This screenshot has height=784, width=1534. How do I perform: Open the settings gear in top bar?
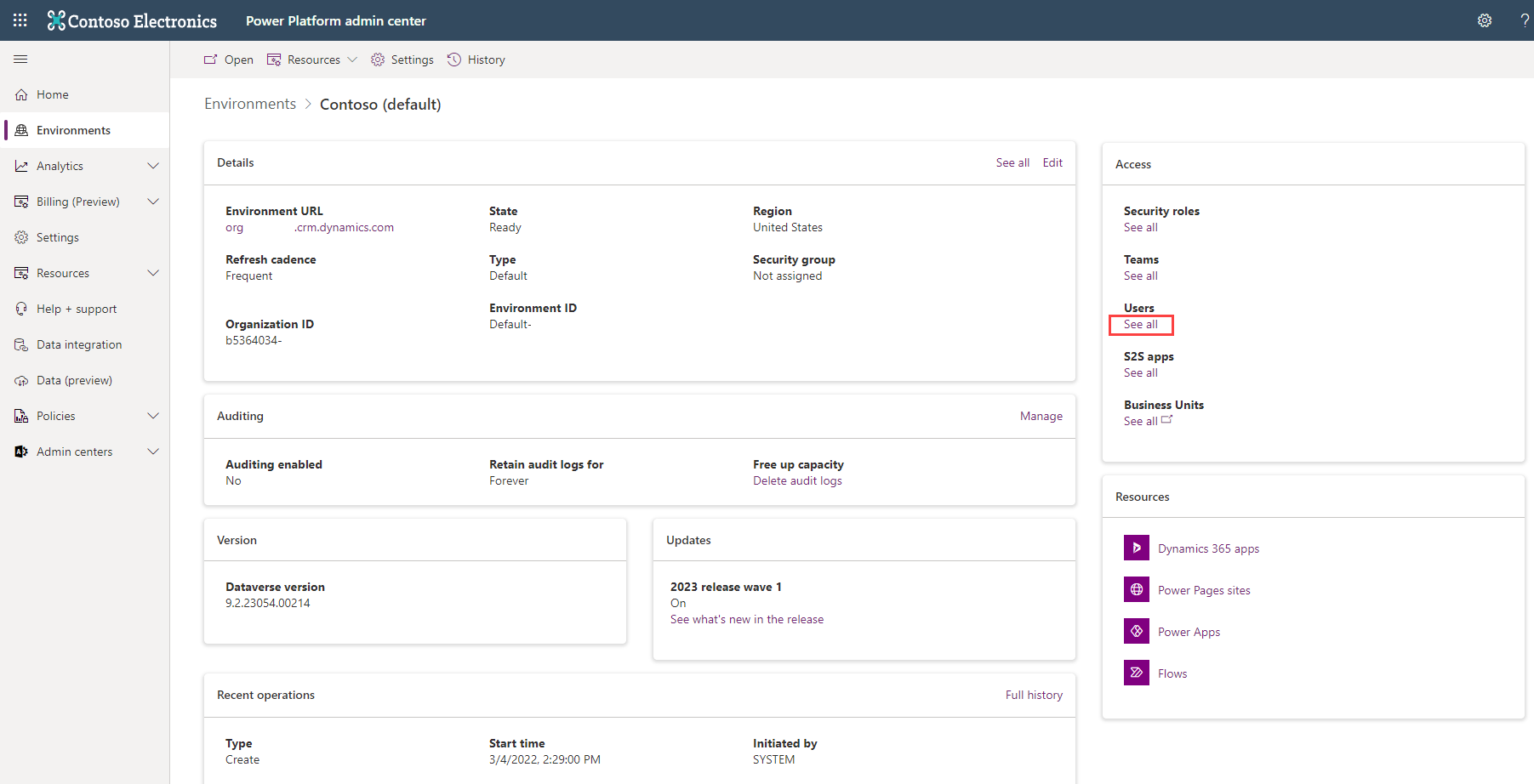click(x=1485, y=20)
